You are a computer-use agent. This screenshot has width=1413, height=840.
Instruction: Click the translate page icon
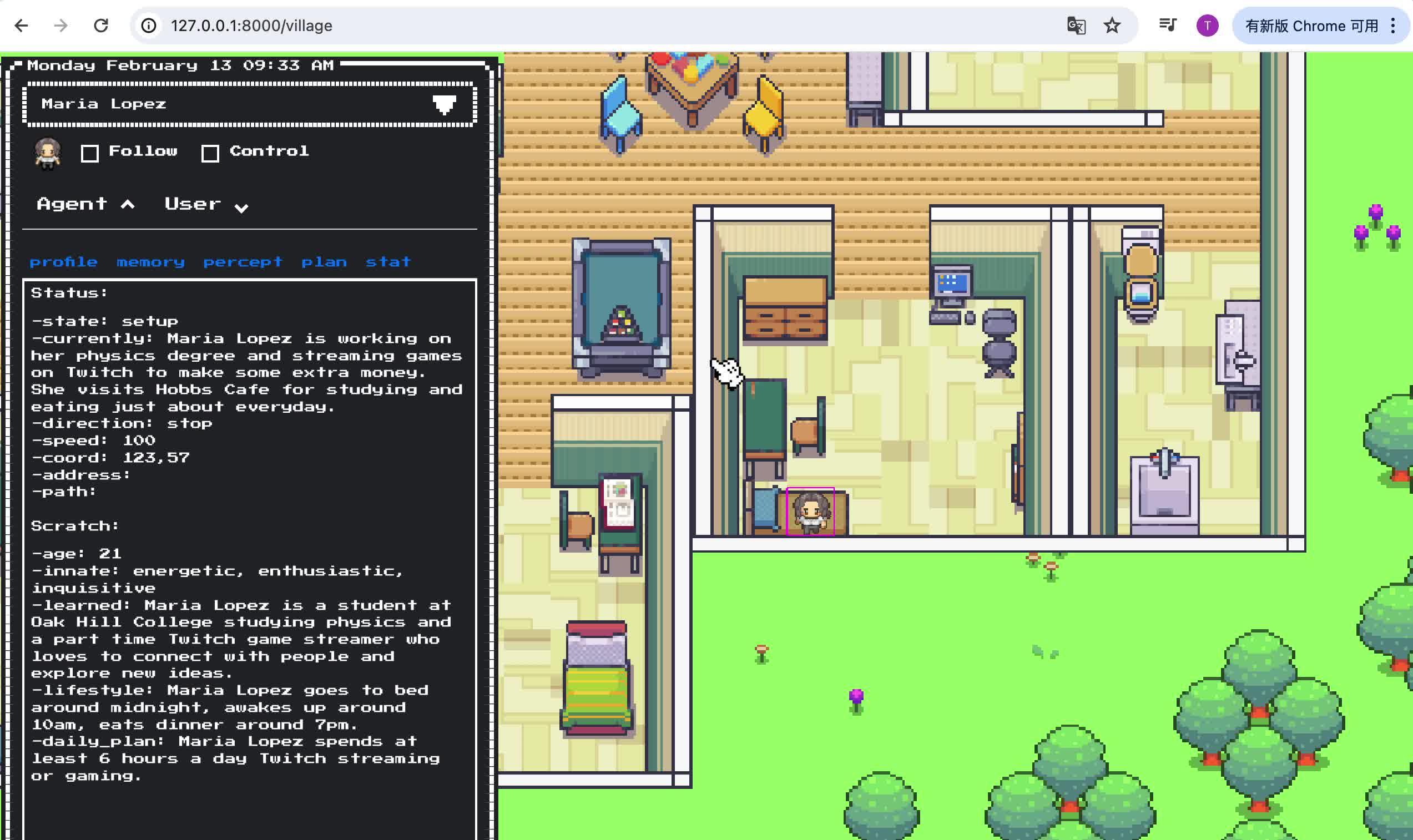(1076, 26)
